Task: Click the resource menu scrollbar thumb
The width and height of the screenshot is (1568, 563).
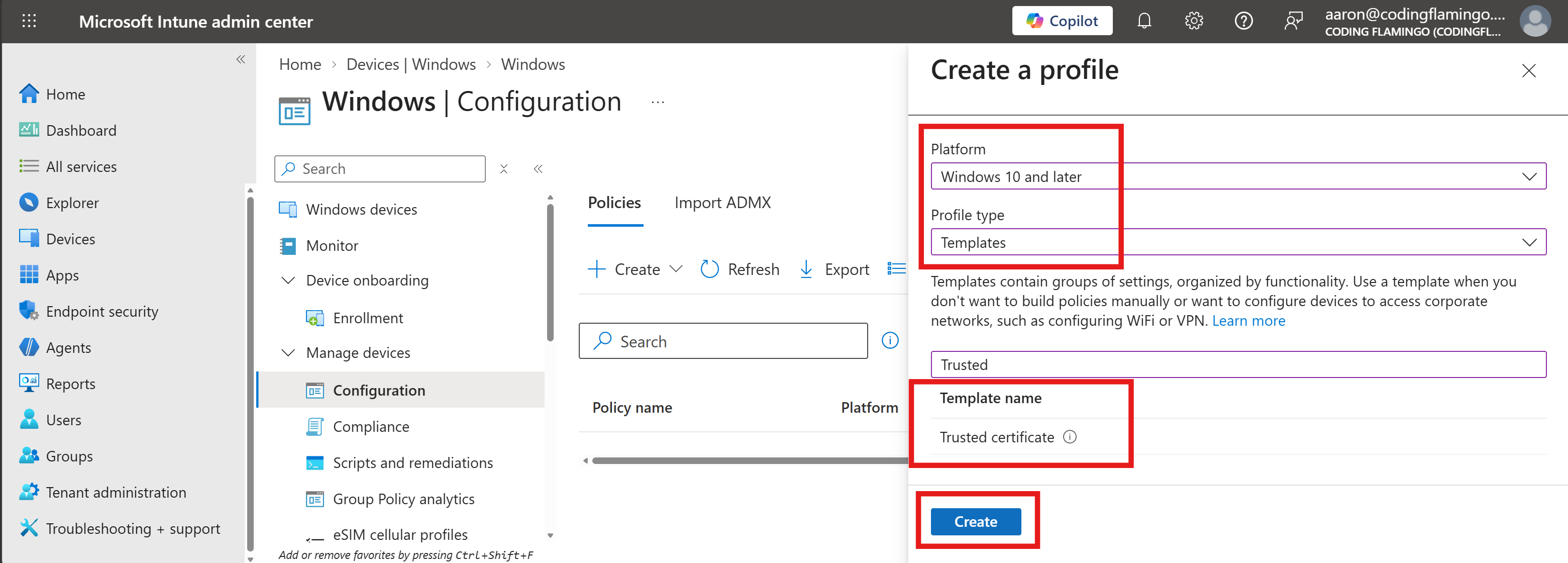Action: click(x=550, y=272)
